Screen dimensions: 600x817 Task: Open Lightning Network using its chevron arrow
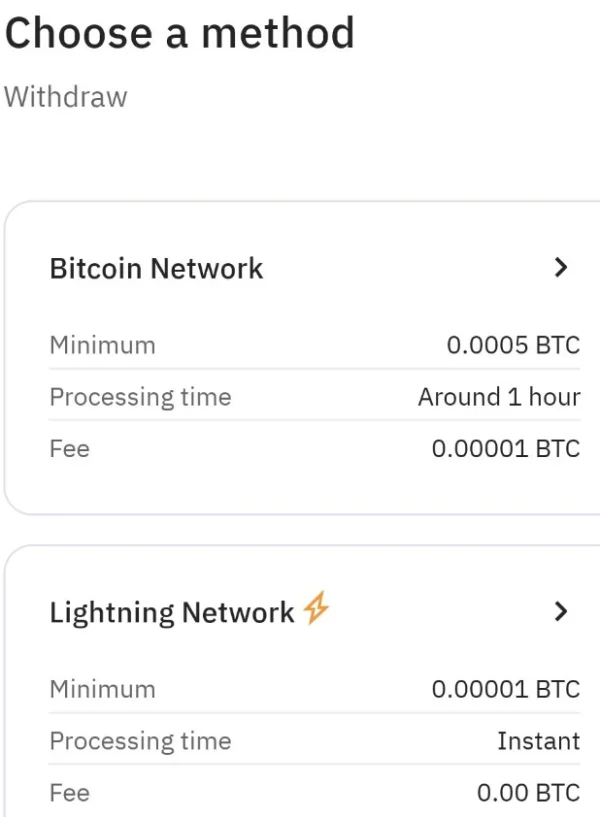561,612
